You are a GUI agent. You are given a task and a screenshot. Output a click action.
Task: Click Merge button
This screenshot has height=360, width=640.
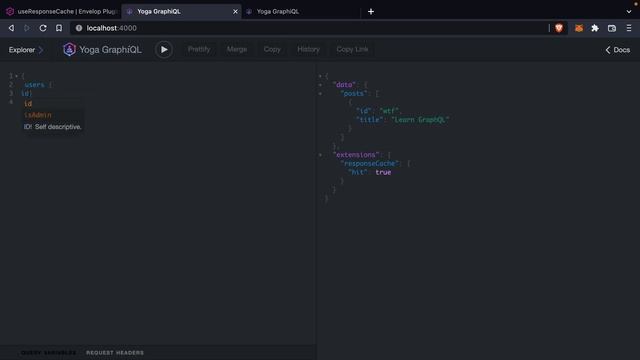(237, 49)
